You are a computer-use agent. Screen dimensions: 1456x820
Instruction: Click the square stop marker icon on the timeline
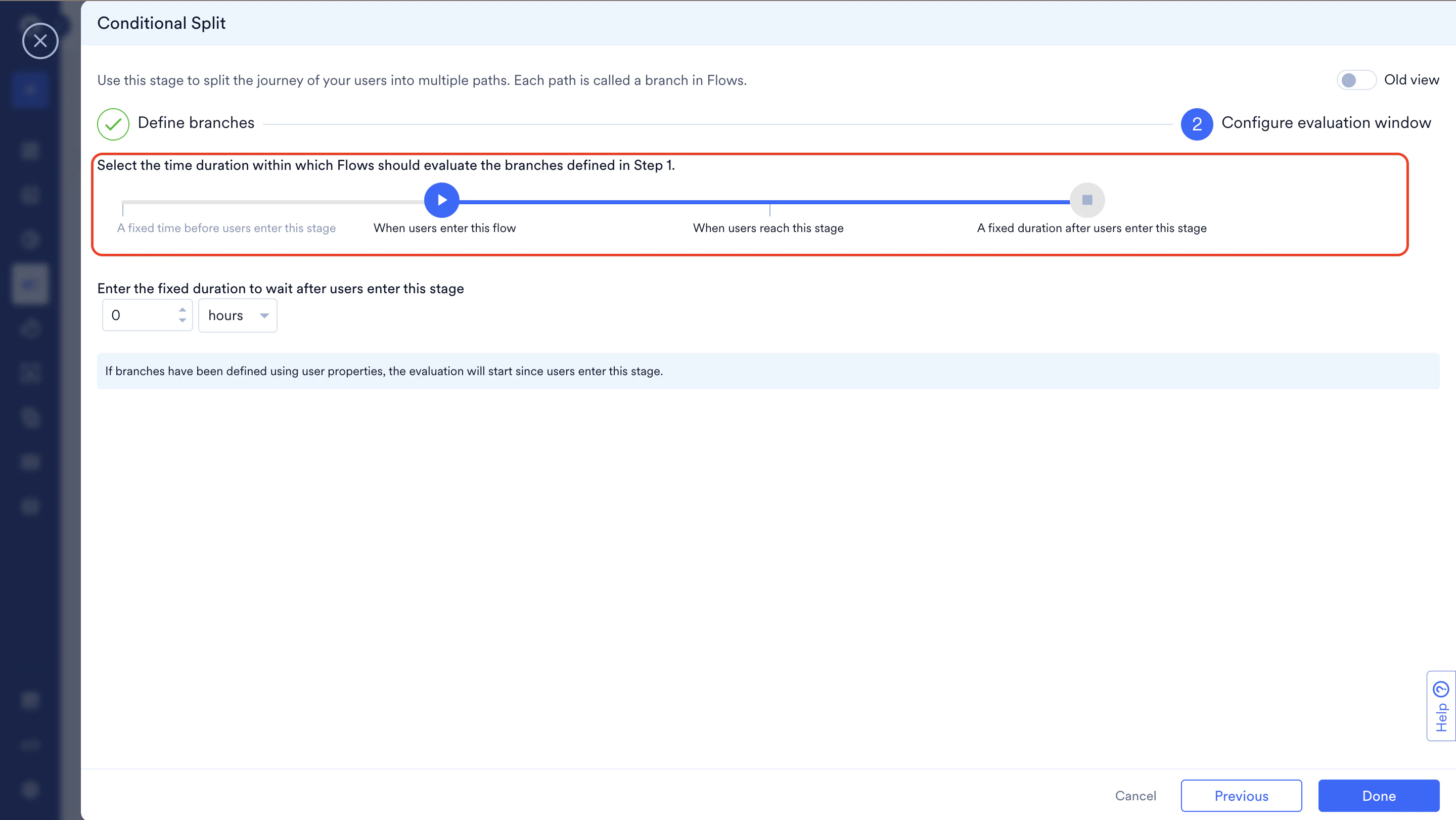tap(1086, 200)
